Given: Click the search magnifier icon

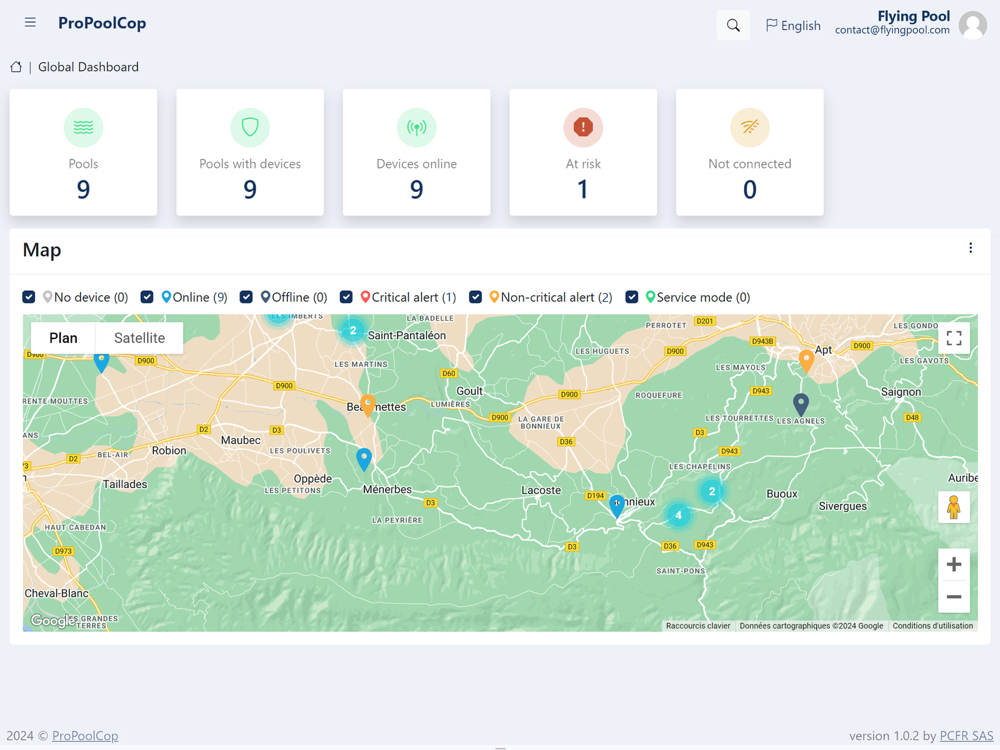Looking at the screenshot, I should point(733,26).
